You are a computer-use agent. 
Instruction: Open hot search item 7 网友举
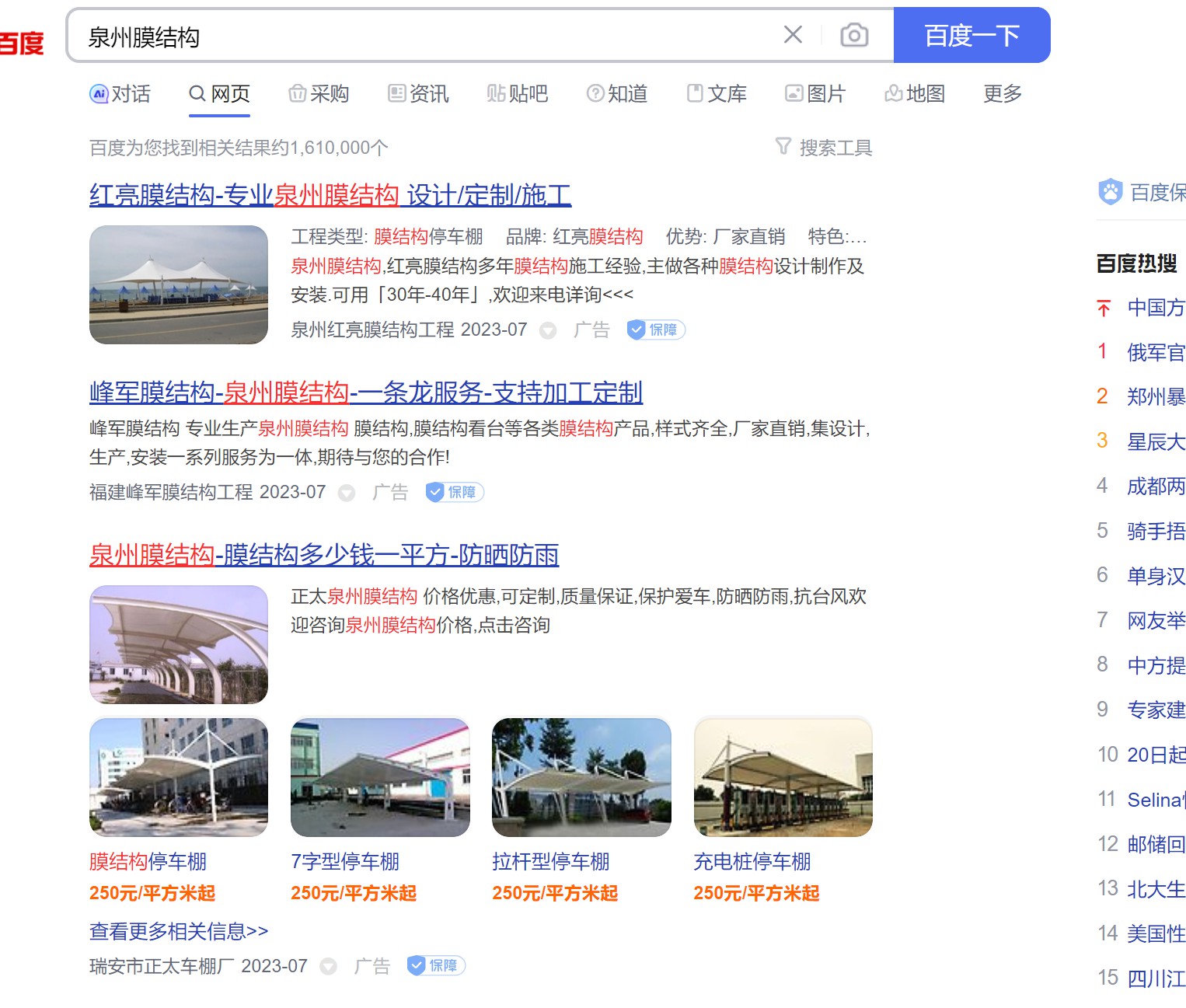tap(1156, 621)
